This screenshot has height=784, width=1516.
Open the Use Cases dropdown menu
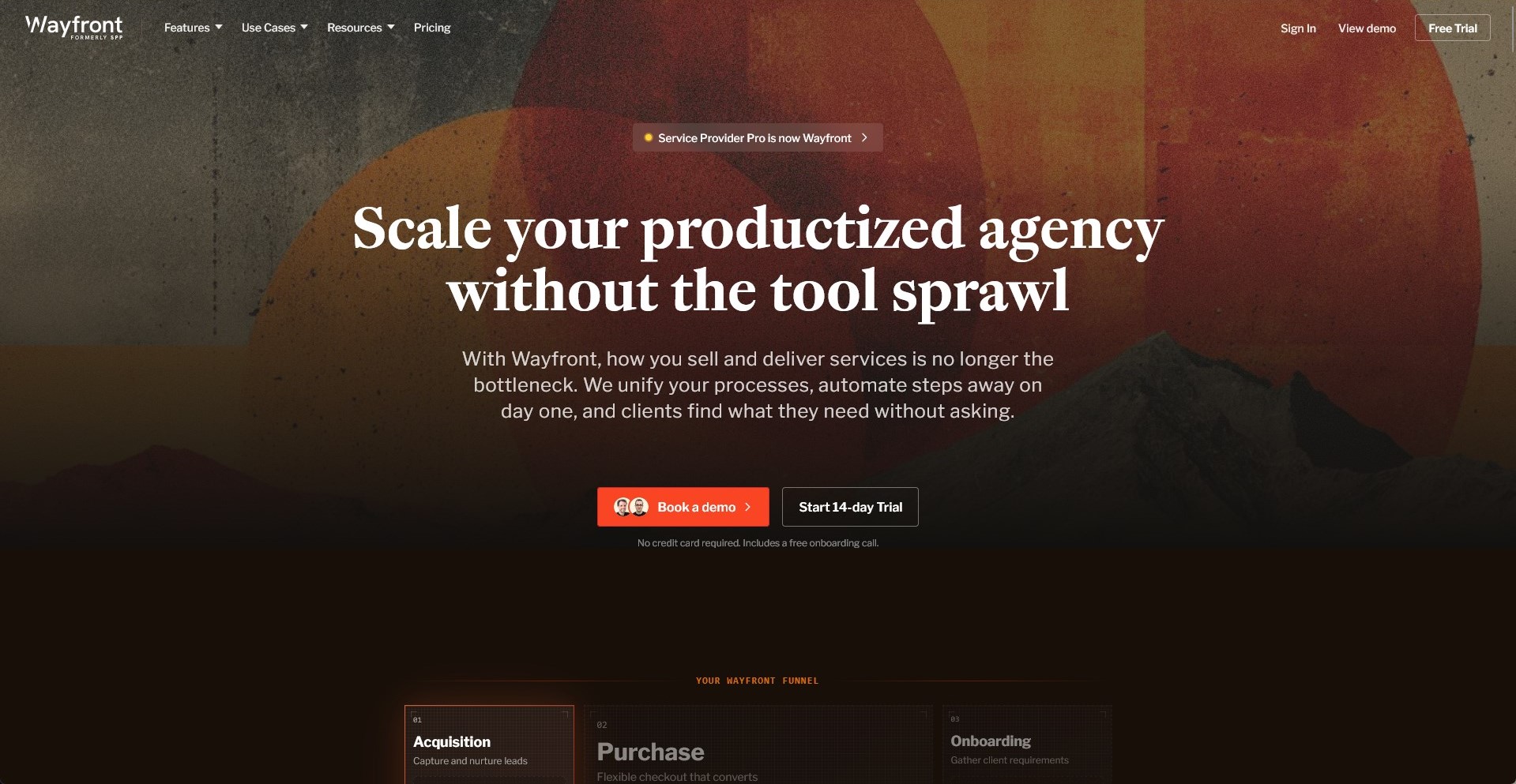pyautogui.click(x=275, y=28)
